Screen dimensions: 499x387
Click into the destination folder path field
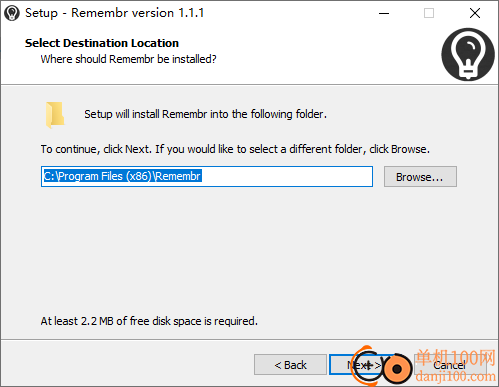tap(207, 176)
